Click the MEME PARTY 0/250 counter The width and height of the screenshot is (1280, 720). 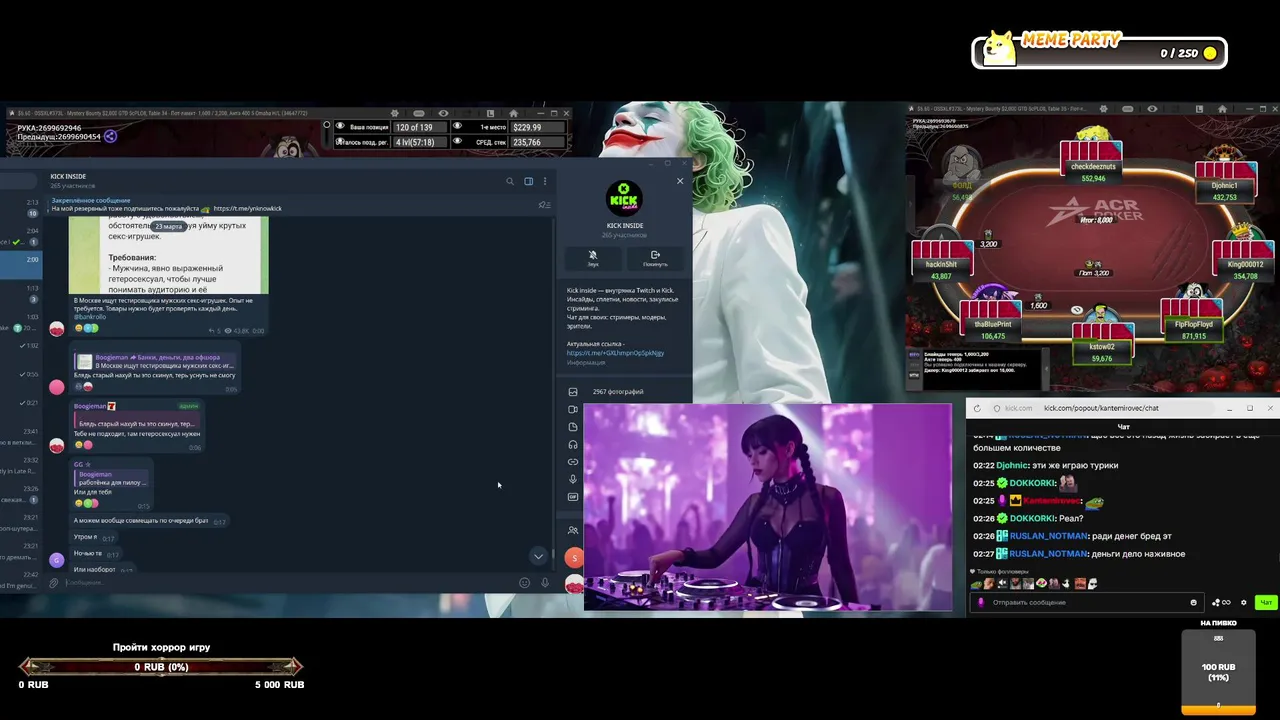point(1100,52)
